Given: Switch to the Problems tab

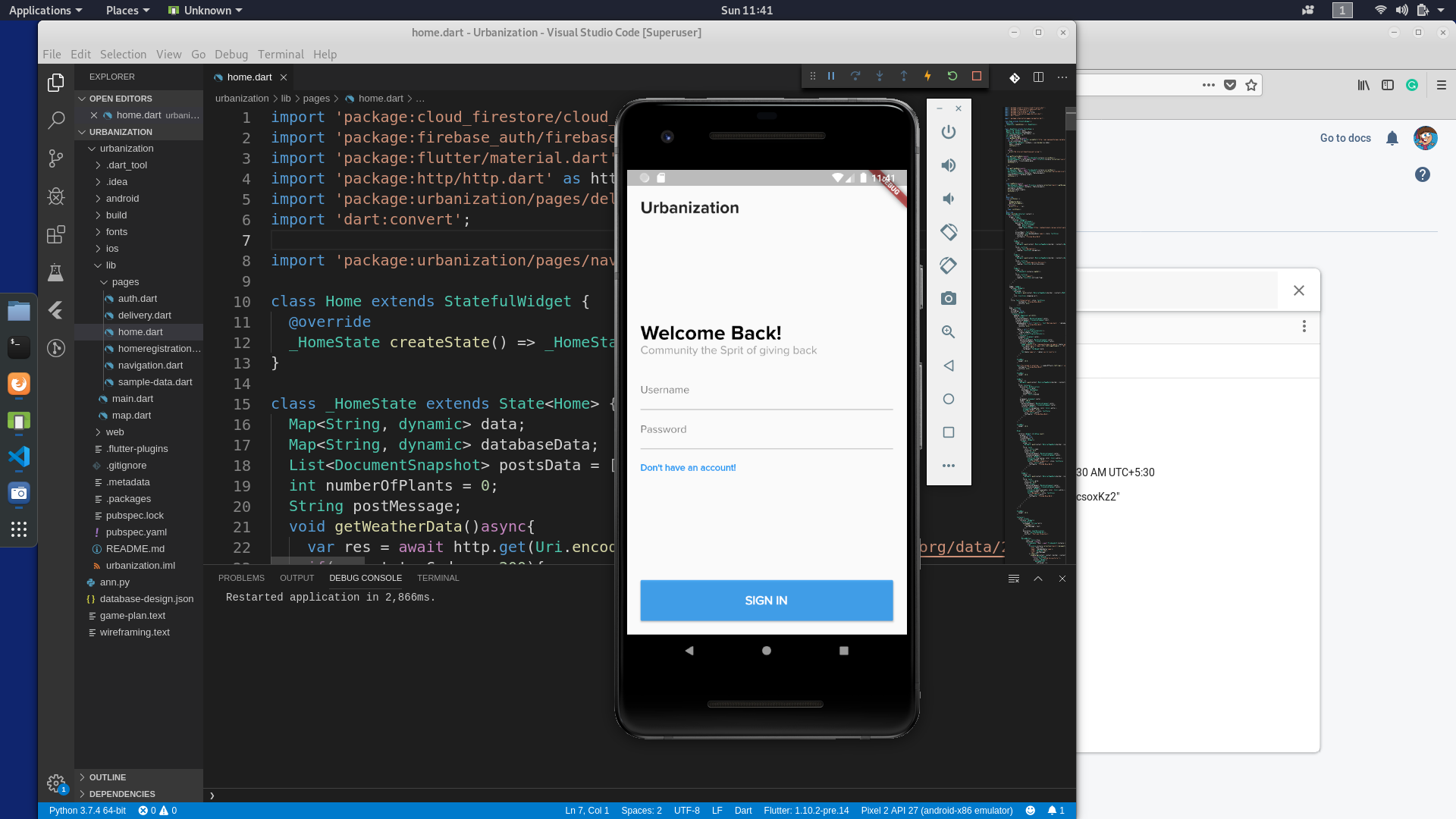Looking at the screenshot, I should tap(241, 578).
